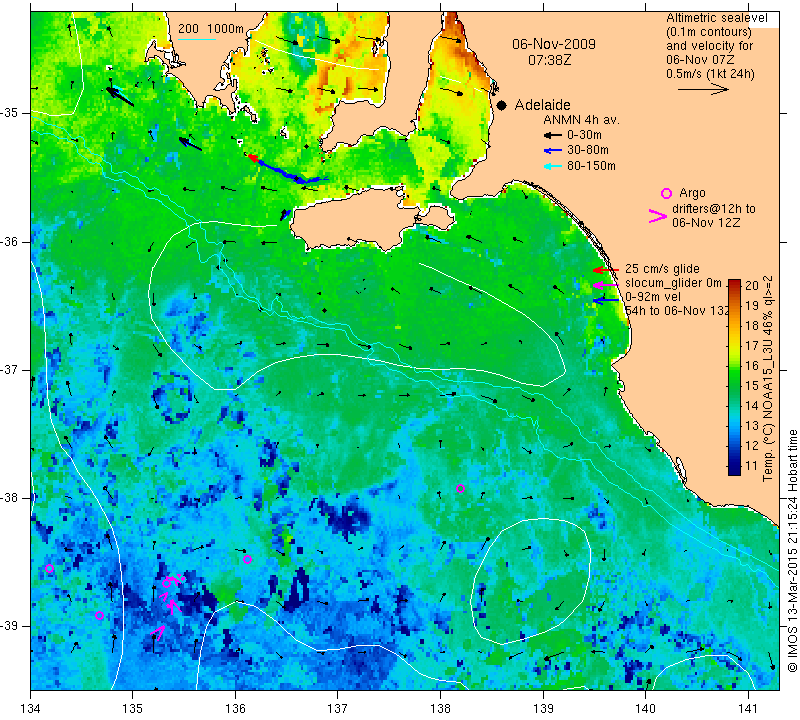
Task: Click the 0.5m/s velocity scale arrow
Action: (703, 89)
